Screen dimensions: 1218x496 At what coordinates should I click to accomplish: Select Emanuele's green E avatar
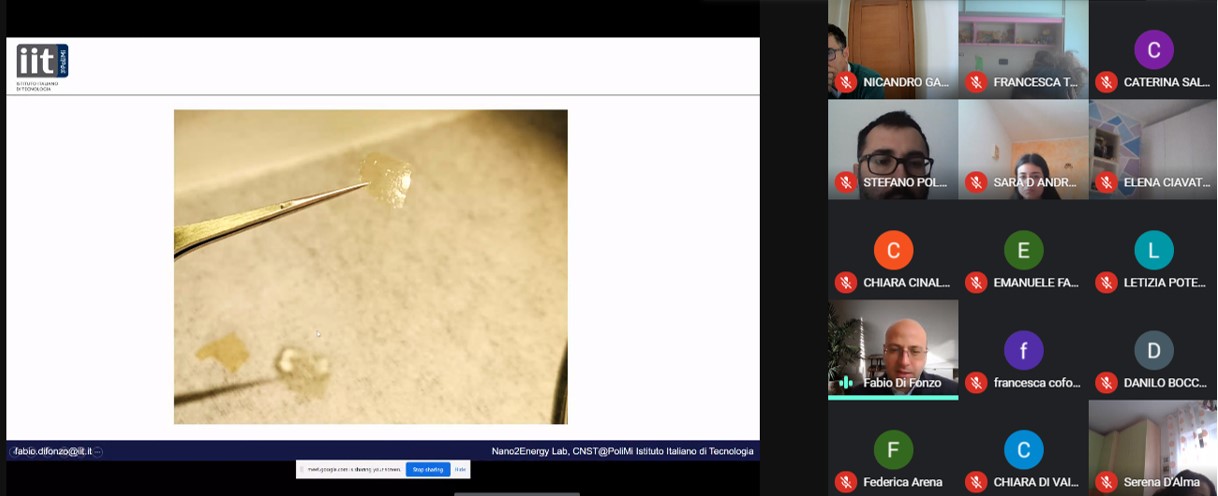click(x=1023, y=250)
